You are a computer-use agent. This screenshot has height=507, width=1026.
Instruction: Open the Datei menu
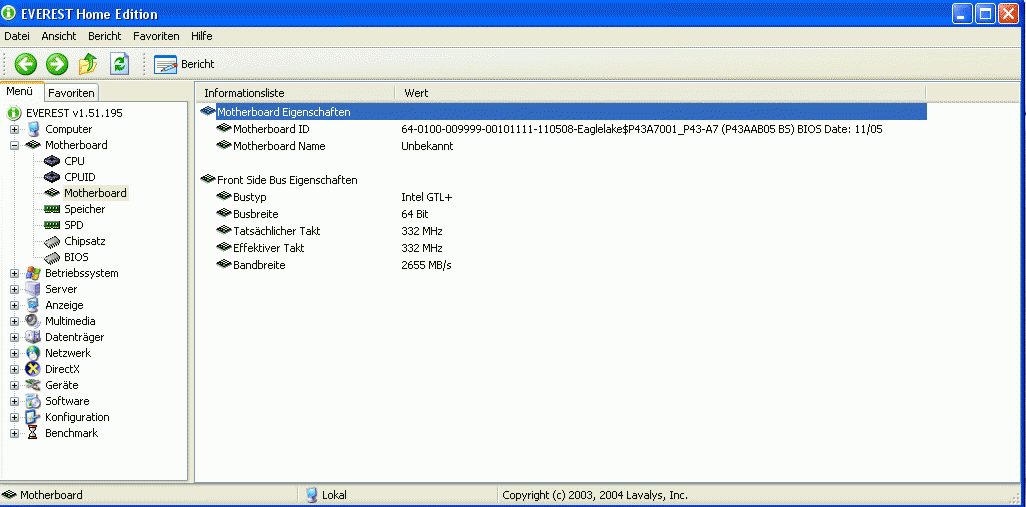(x=17, y=36)
